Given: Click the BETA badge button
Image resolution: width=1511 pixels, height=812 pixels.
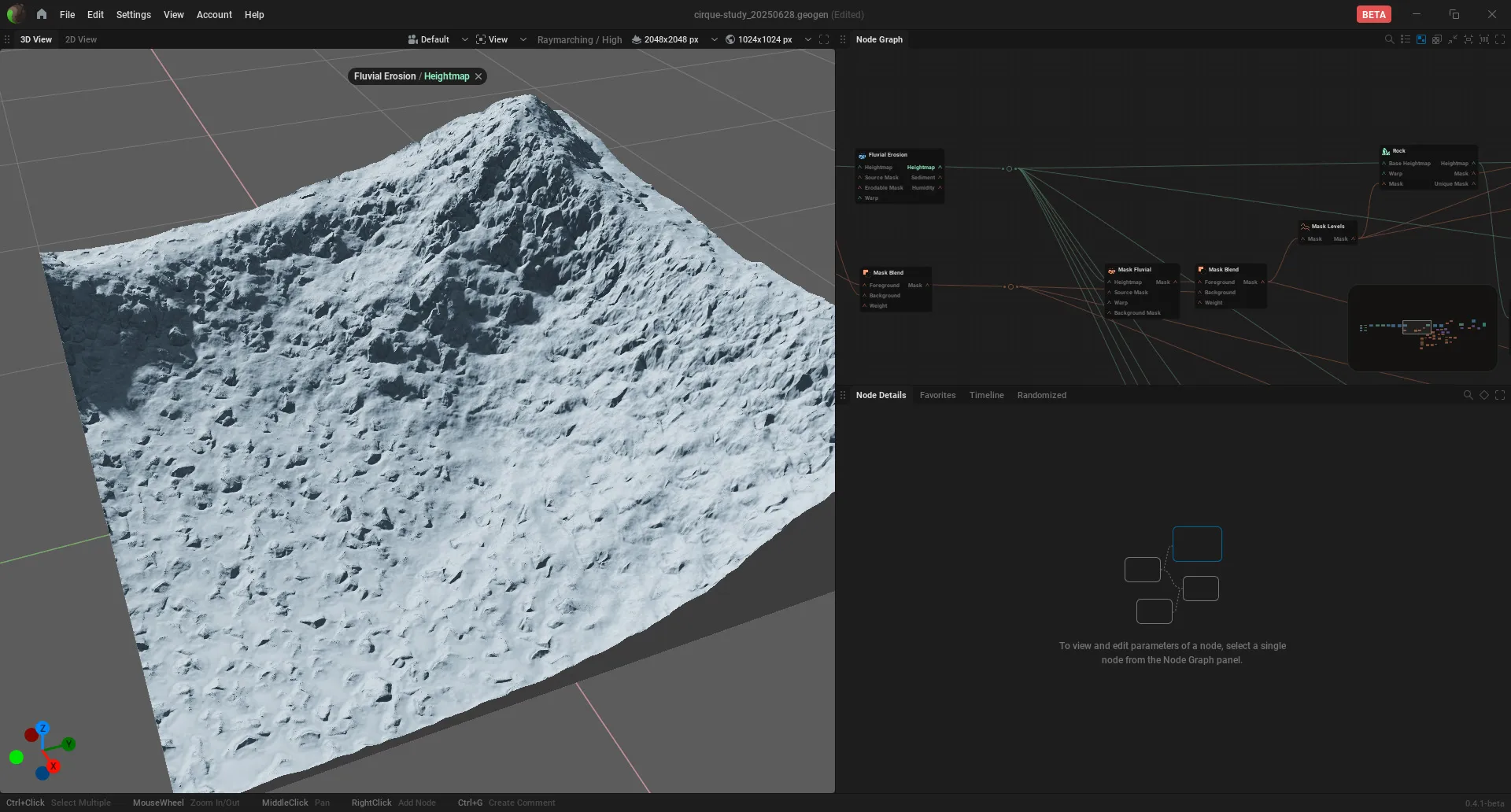Looking at the screenshot, I should pos(1373,14).
